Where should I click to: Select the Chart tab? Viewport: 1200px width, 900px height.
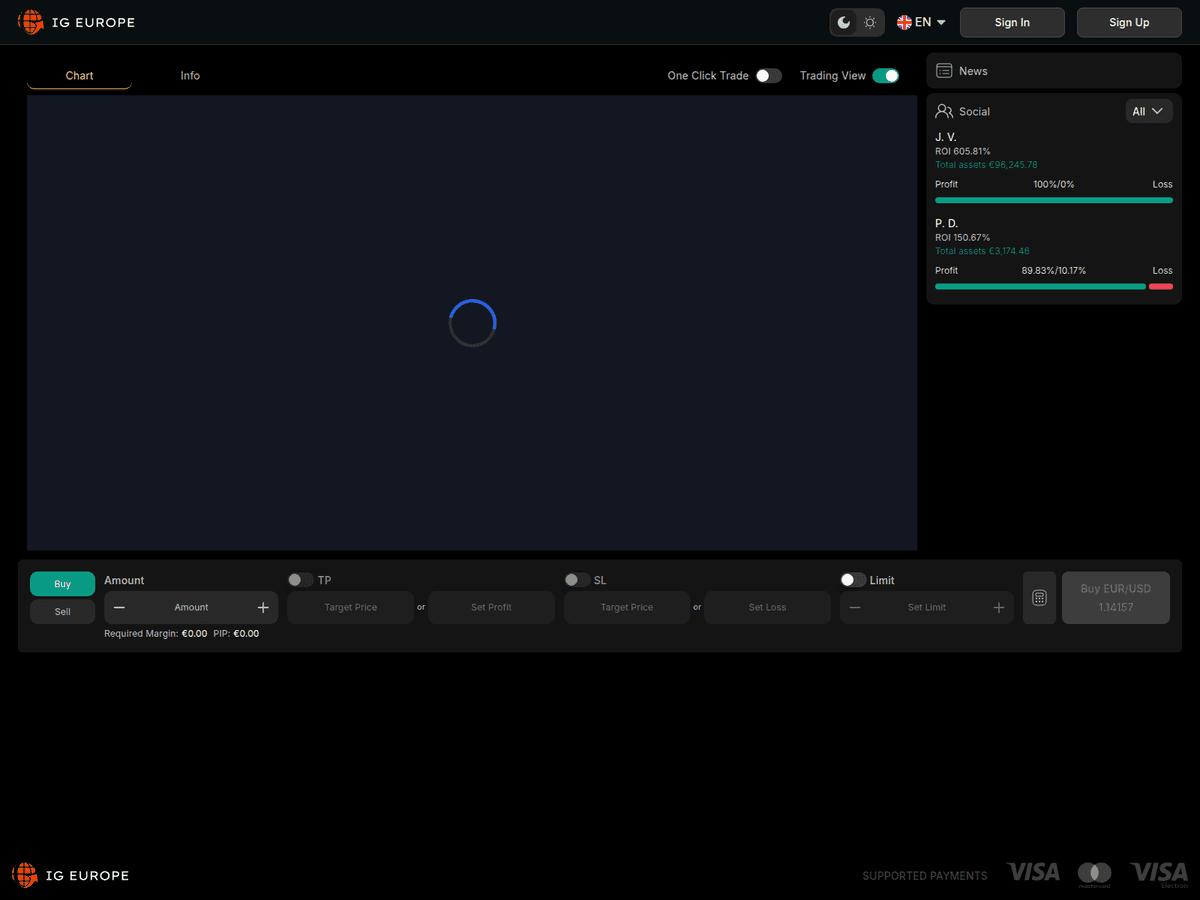pos(79,75)
